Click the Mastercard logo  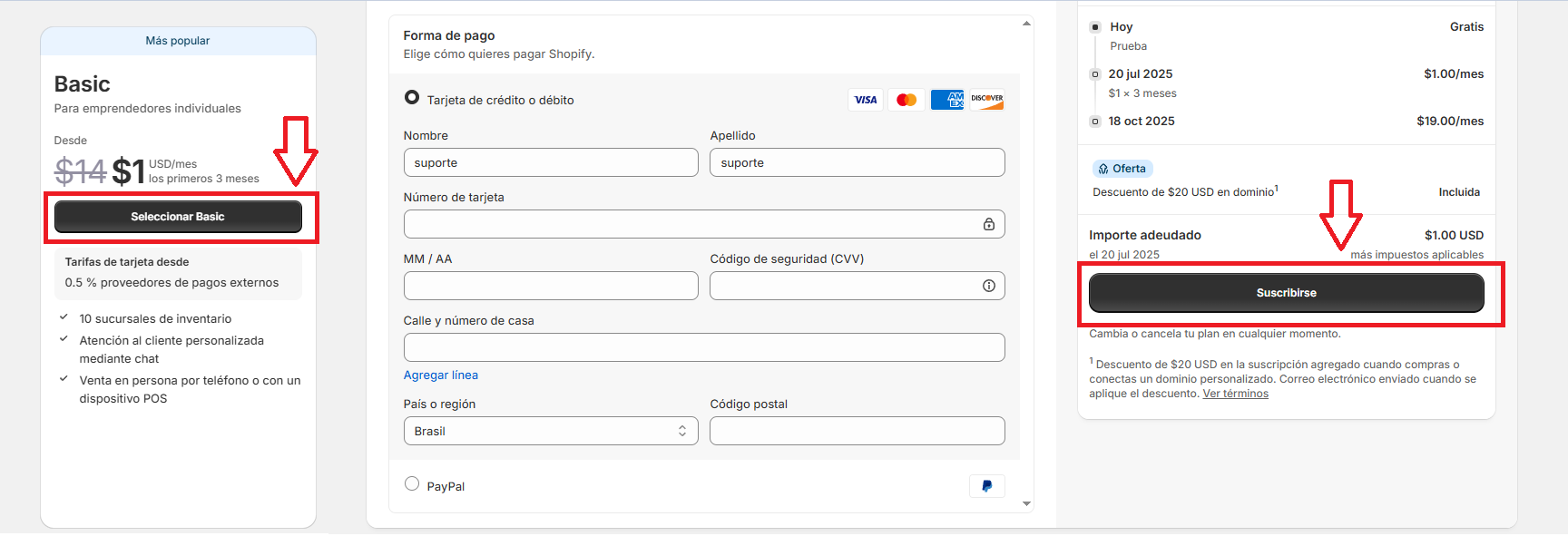tap(906, 100)
